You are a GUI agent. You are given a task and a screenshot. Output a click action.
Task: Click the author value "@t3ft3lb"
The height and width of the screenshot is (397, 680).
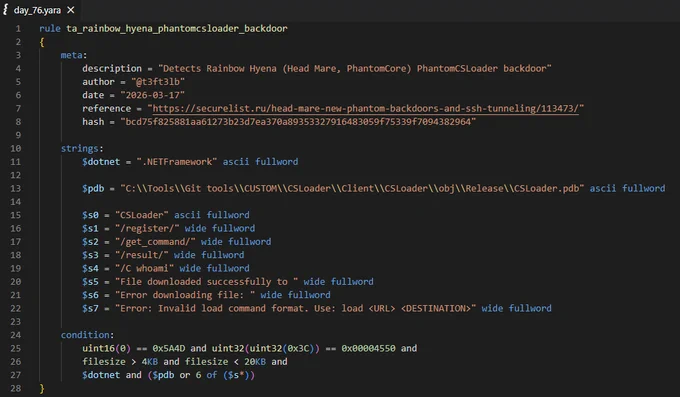[158, 82]
